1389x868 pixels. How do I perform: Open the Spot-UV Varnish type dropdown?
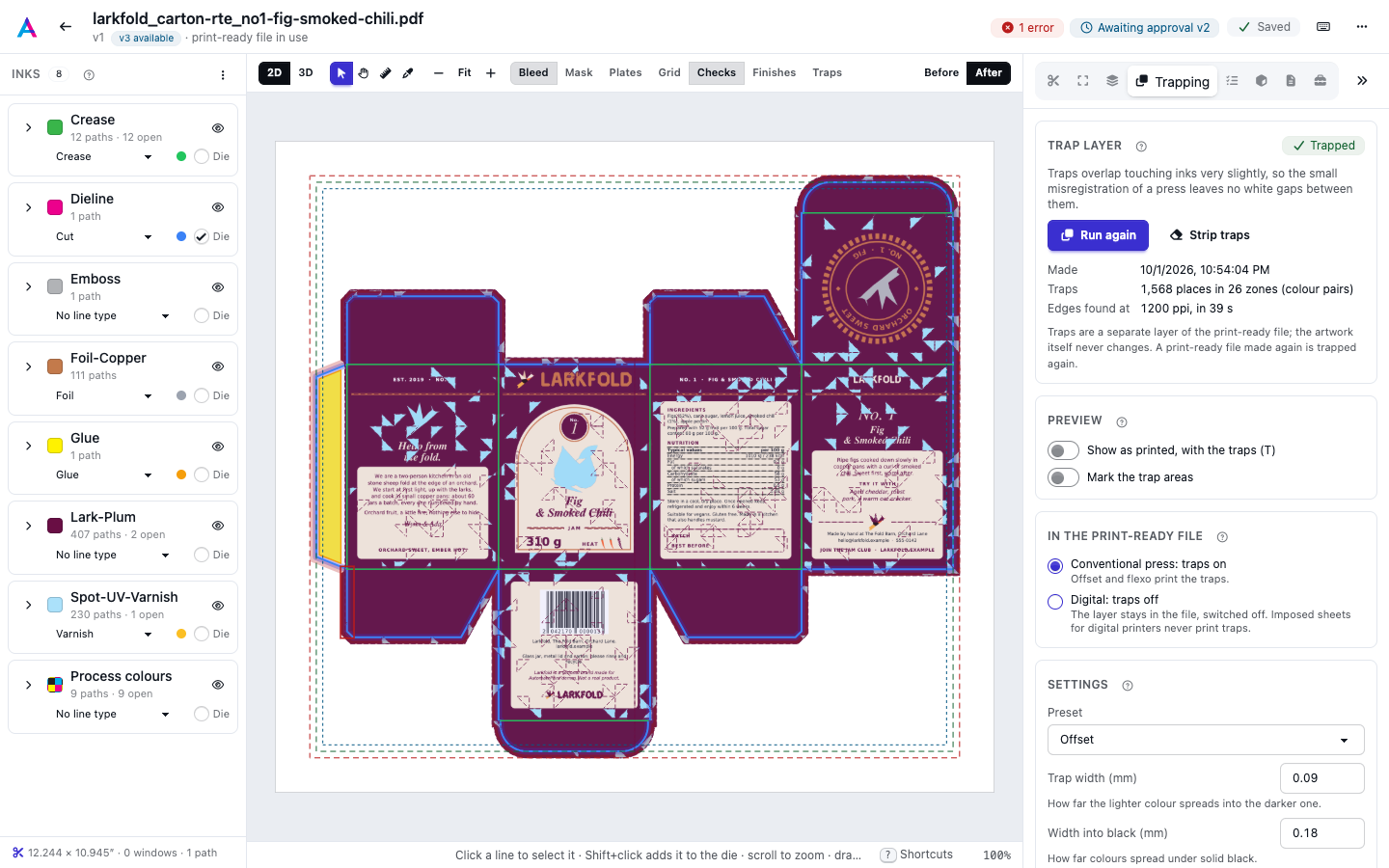tap(104, 634)
